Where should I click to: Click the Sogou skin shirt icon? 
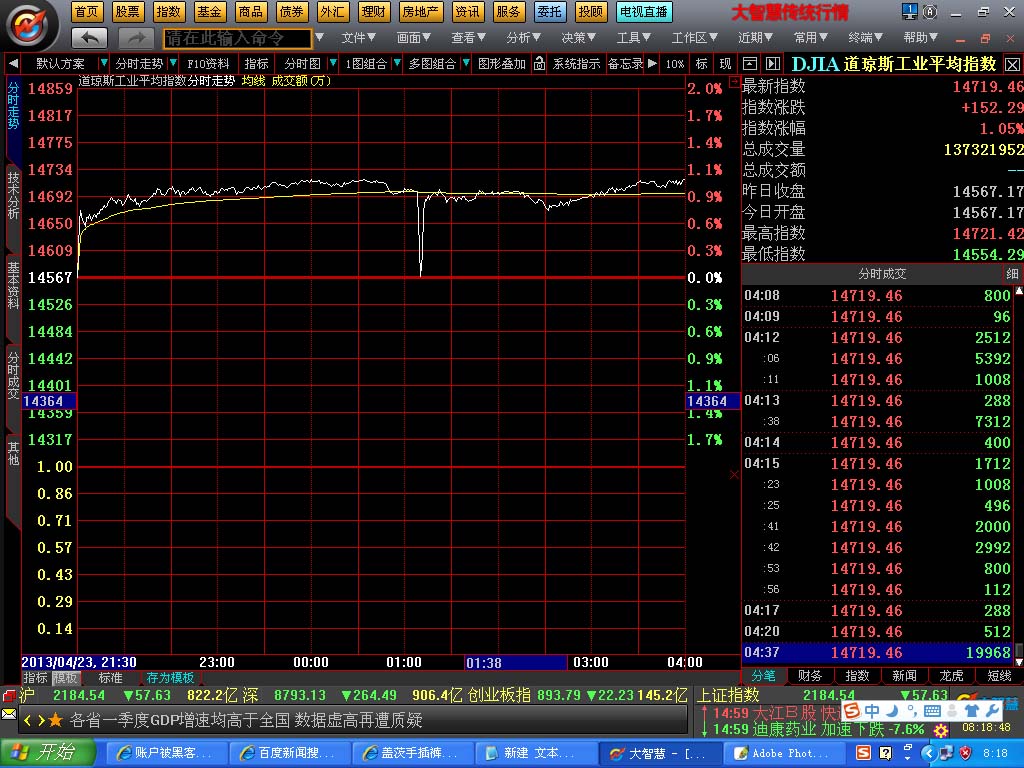pos(972,711)
